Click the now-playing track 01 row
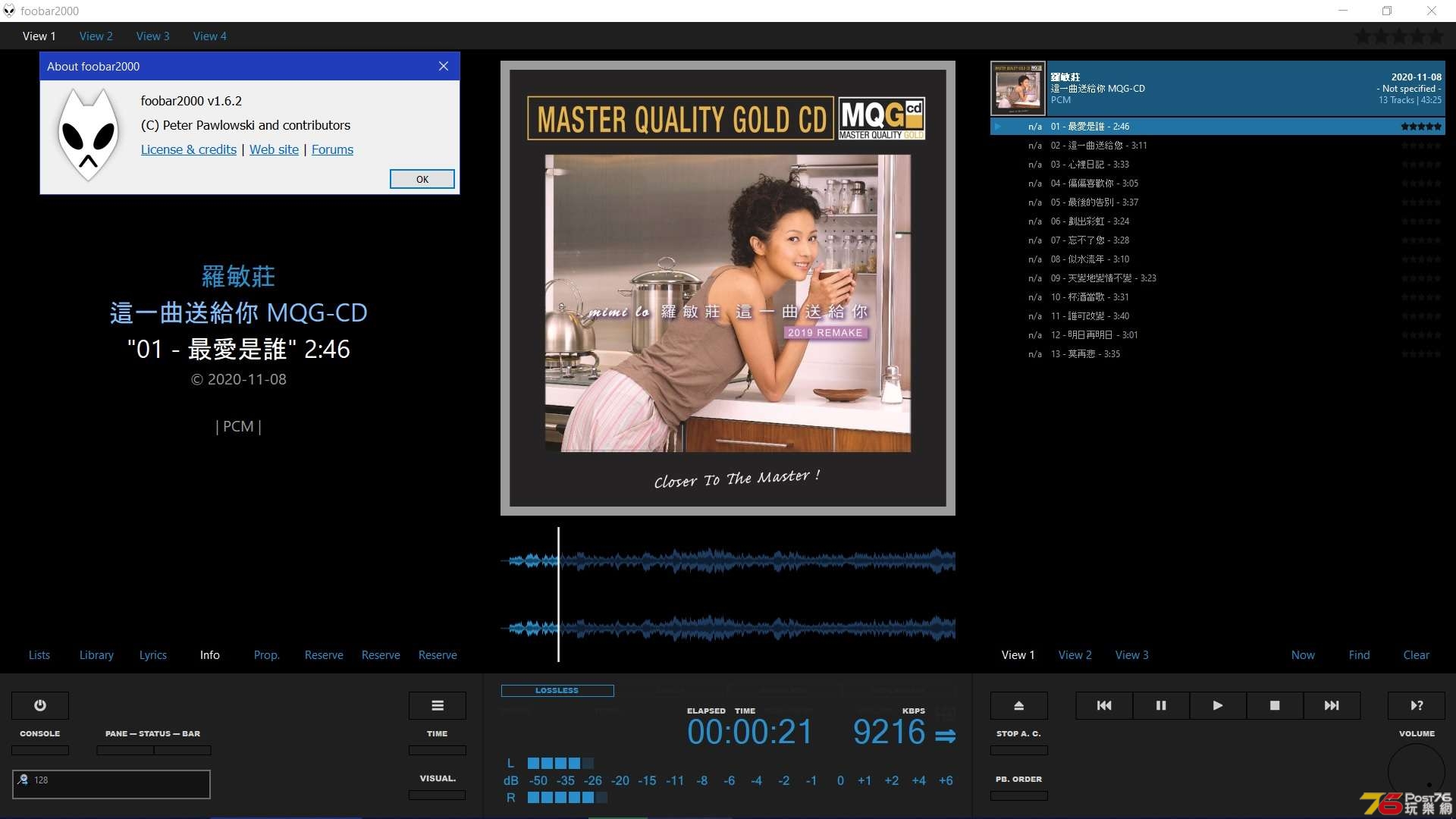This screenshot has width=1456, height=819. [x=1218, y=127]
